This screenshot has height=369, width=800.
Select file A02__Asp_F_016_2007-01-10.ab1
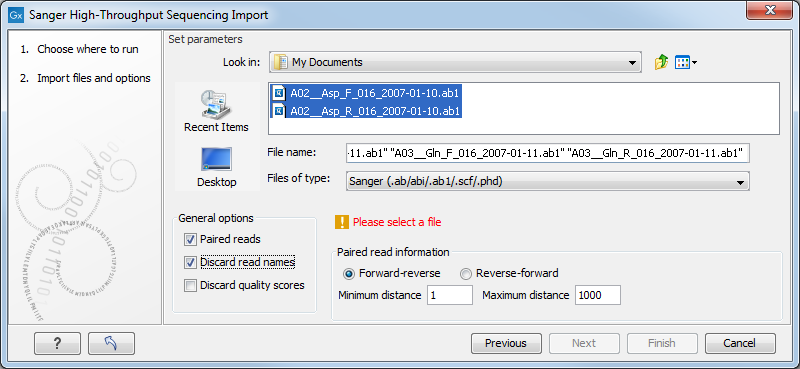pos(367,93)
